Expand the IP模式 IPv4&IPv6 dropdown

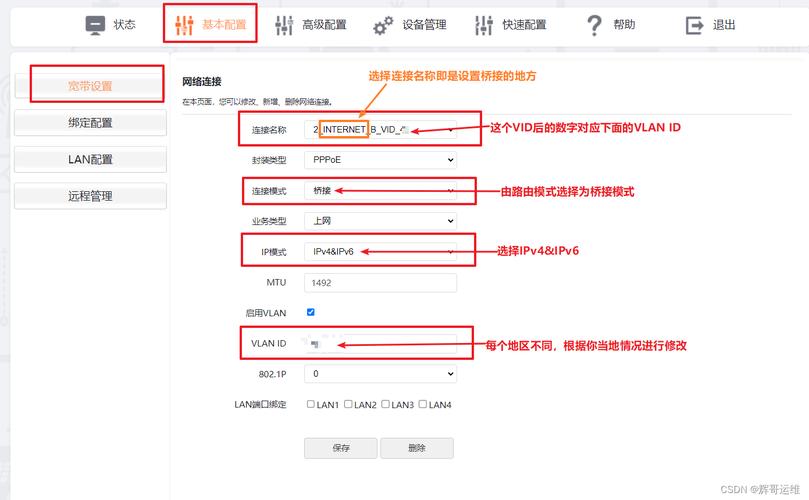coord(380,251)
